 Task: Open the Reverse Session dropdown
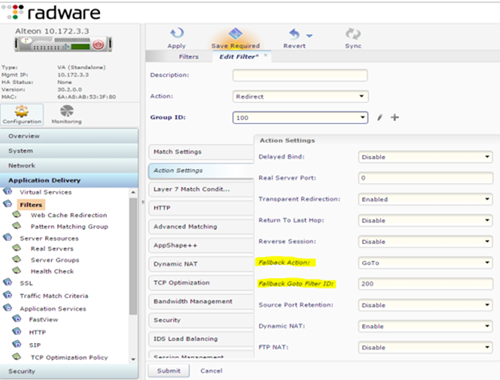point(425,241)
